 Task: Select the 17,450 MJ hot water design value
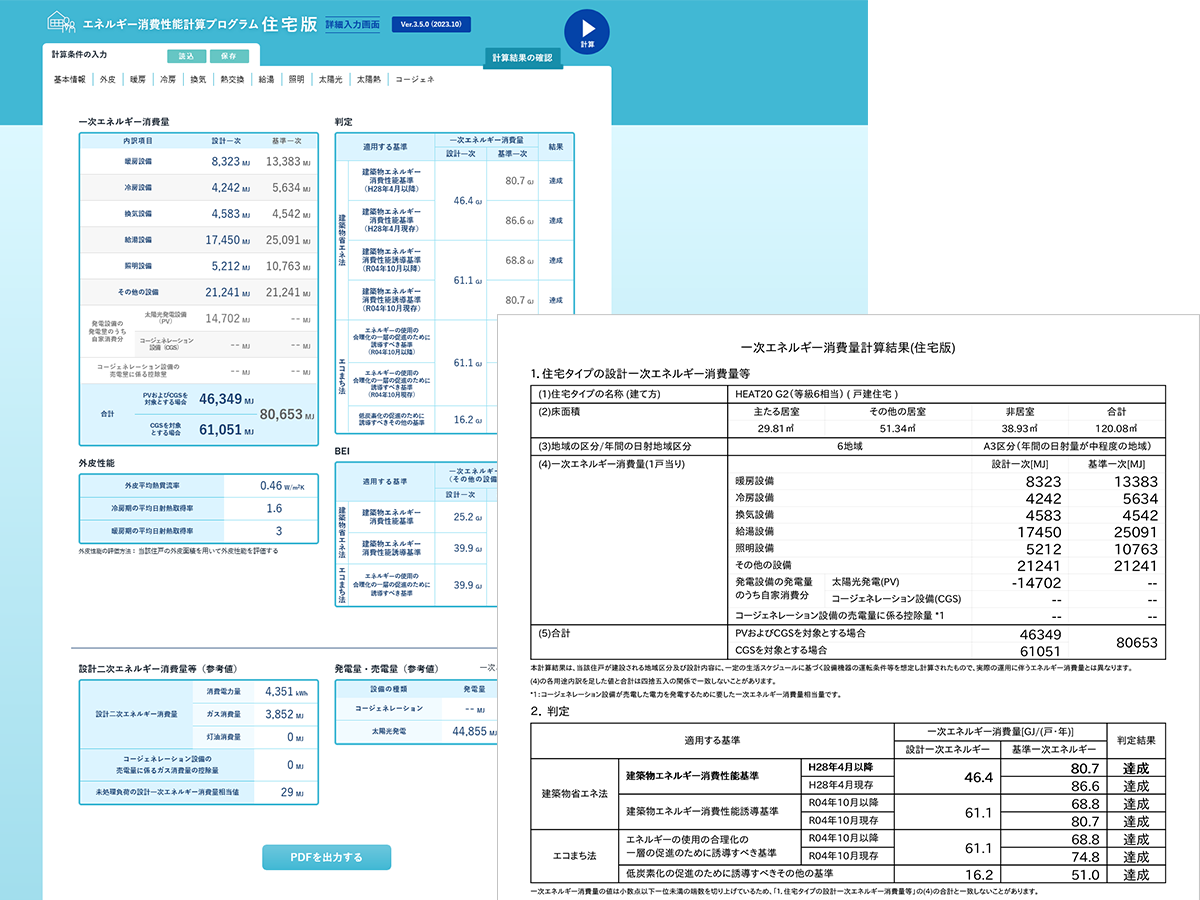click(x=227, y=240)
